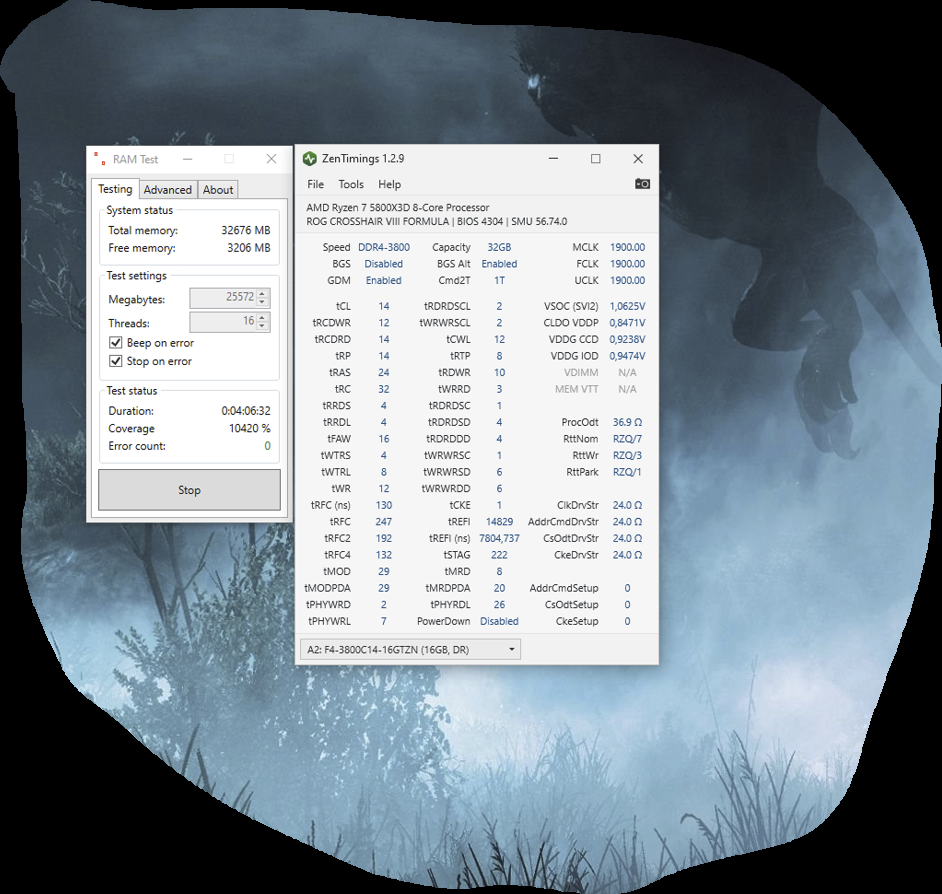Click the RttPark RZQ/1 value
Viewport: 942px width, 894px height.
627,472
